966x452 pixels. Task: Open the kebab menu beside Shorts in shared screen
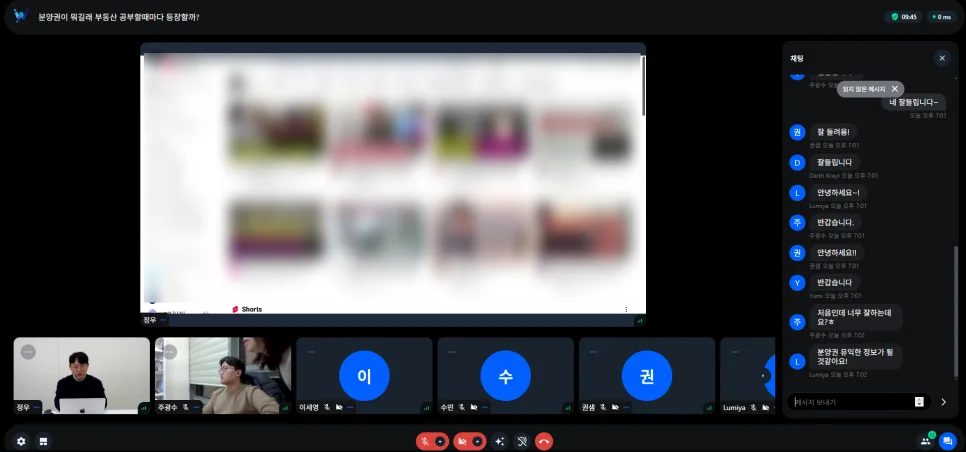pyautogui.click(x=626, y=309)
